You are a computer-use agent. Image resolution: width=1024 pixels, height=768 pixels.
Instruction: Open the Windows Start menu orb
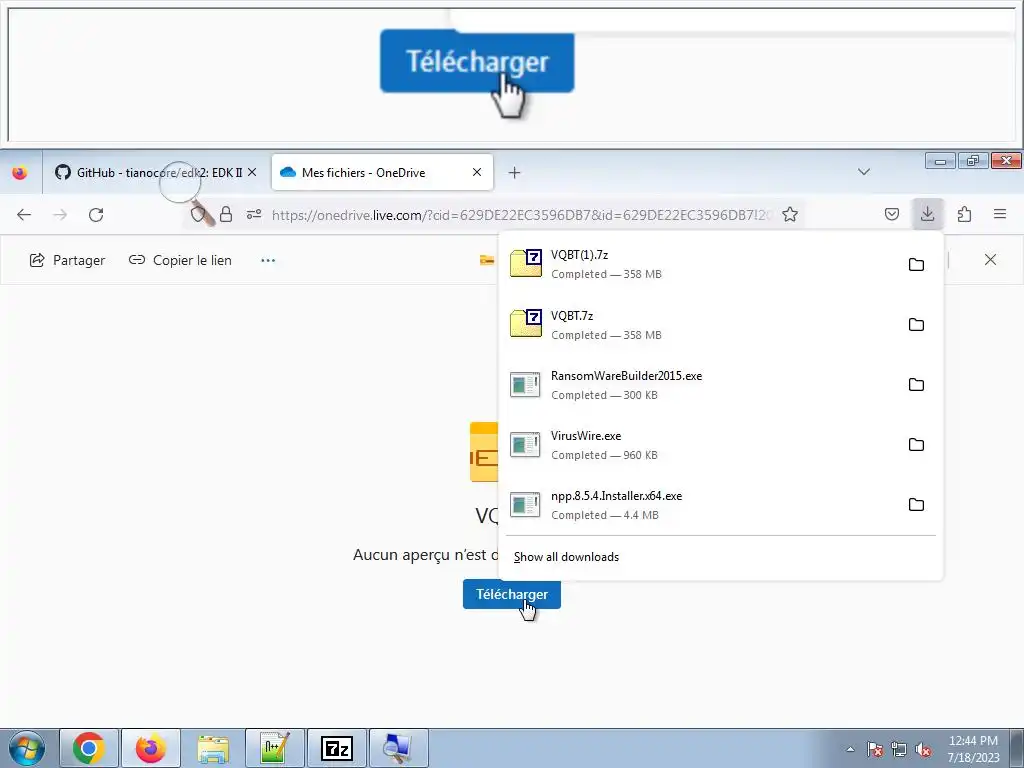pyautogui.click(x=27, y=748)
